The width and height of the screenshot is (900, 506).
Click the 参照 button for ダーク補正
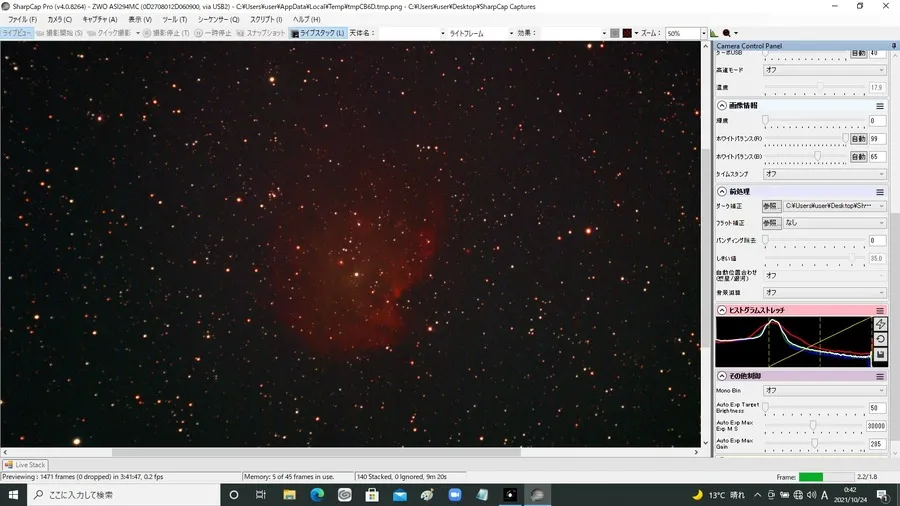770,206
